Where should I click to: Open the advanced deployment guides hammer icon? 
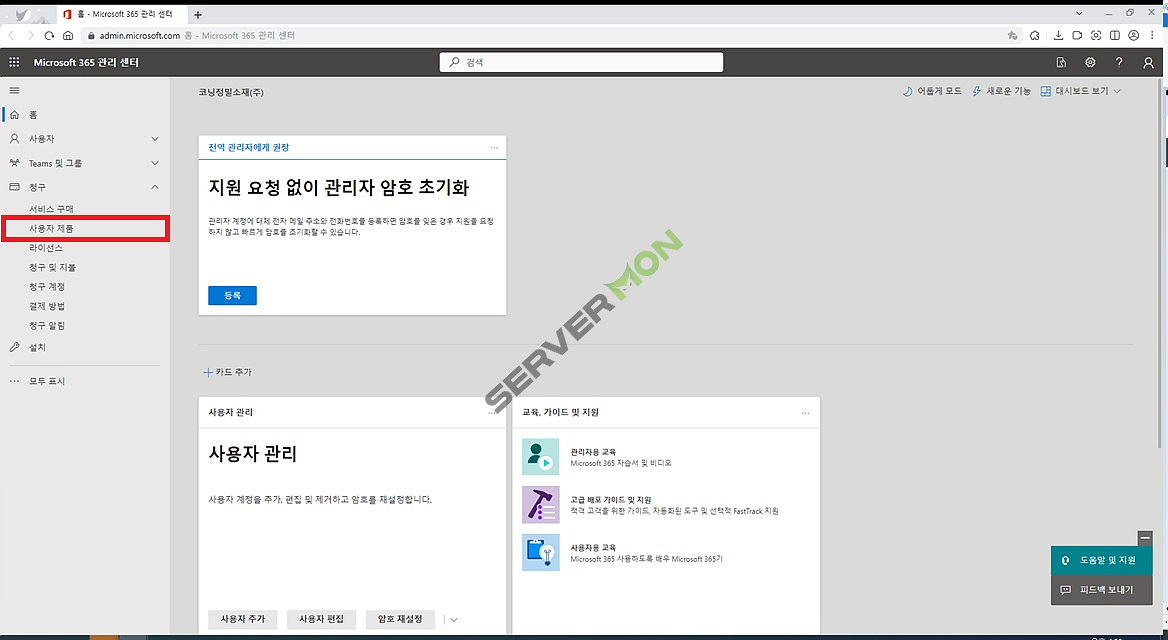540,504
